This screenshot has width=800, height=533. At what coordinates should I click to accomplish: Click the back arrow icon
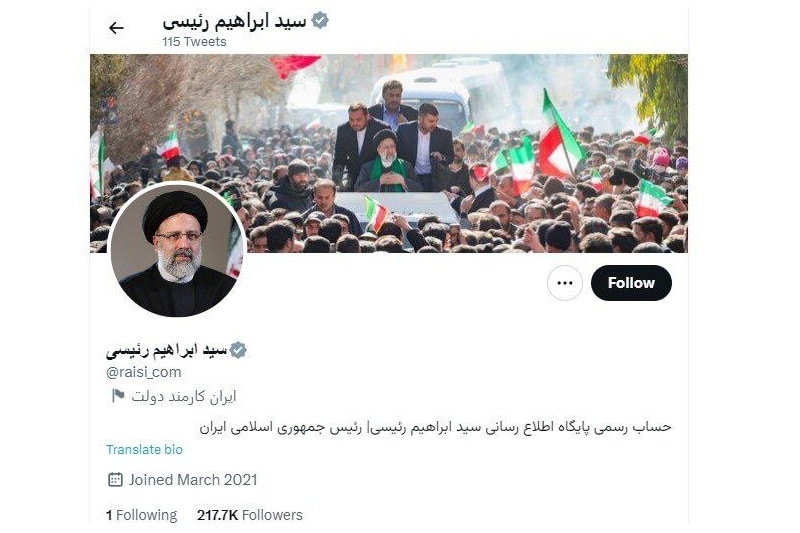pyautogui.click(x=116, y=28)
